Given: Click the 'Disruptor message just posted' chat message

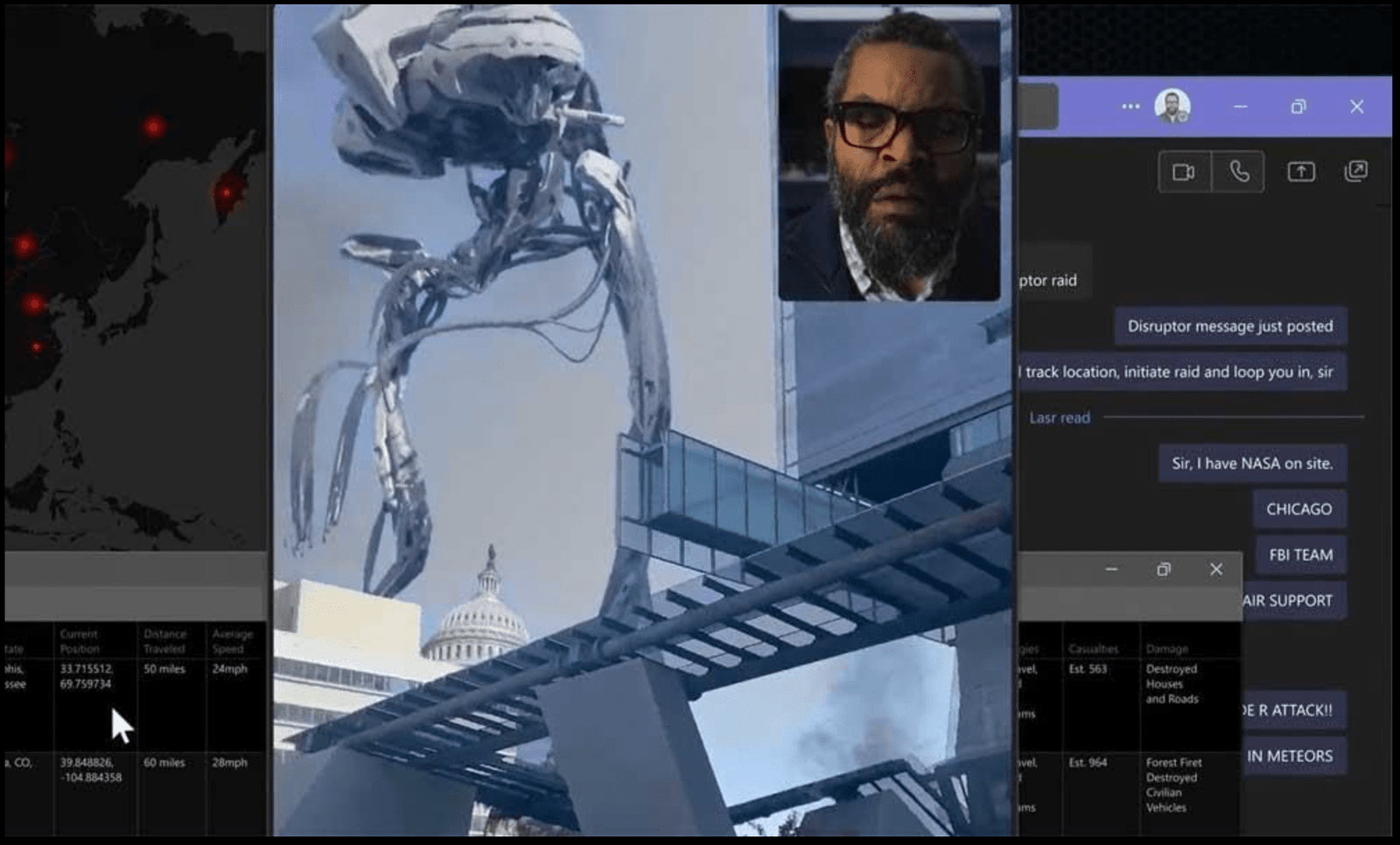Looking at the screenshot, I should pos(1230,326).
